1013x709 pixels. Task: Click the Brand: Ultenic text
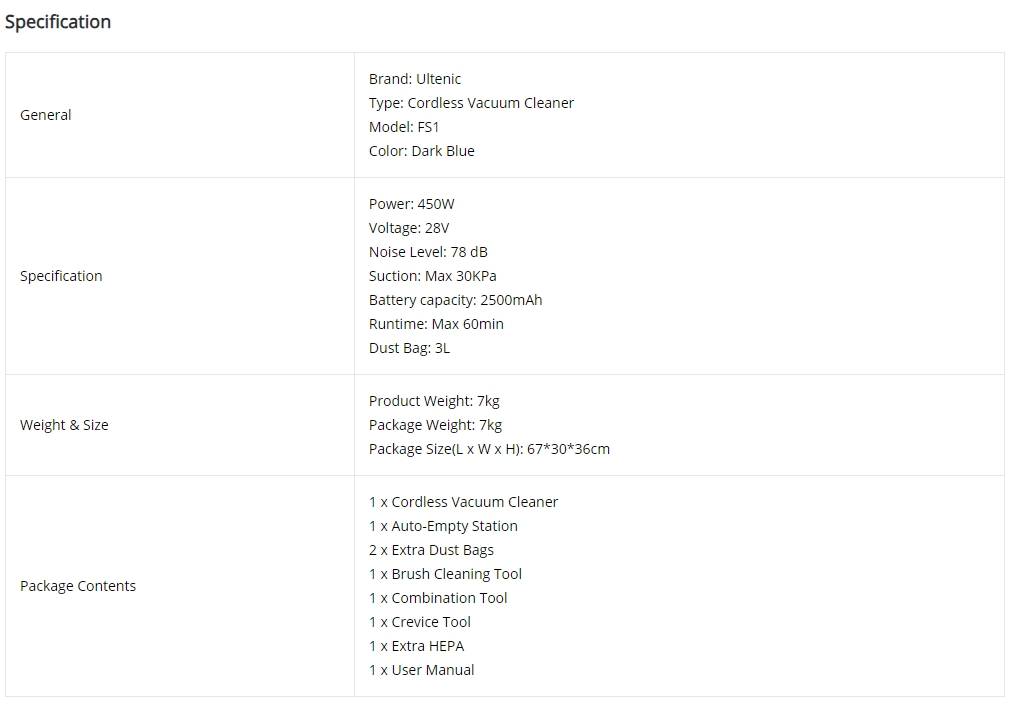415,79
